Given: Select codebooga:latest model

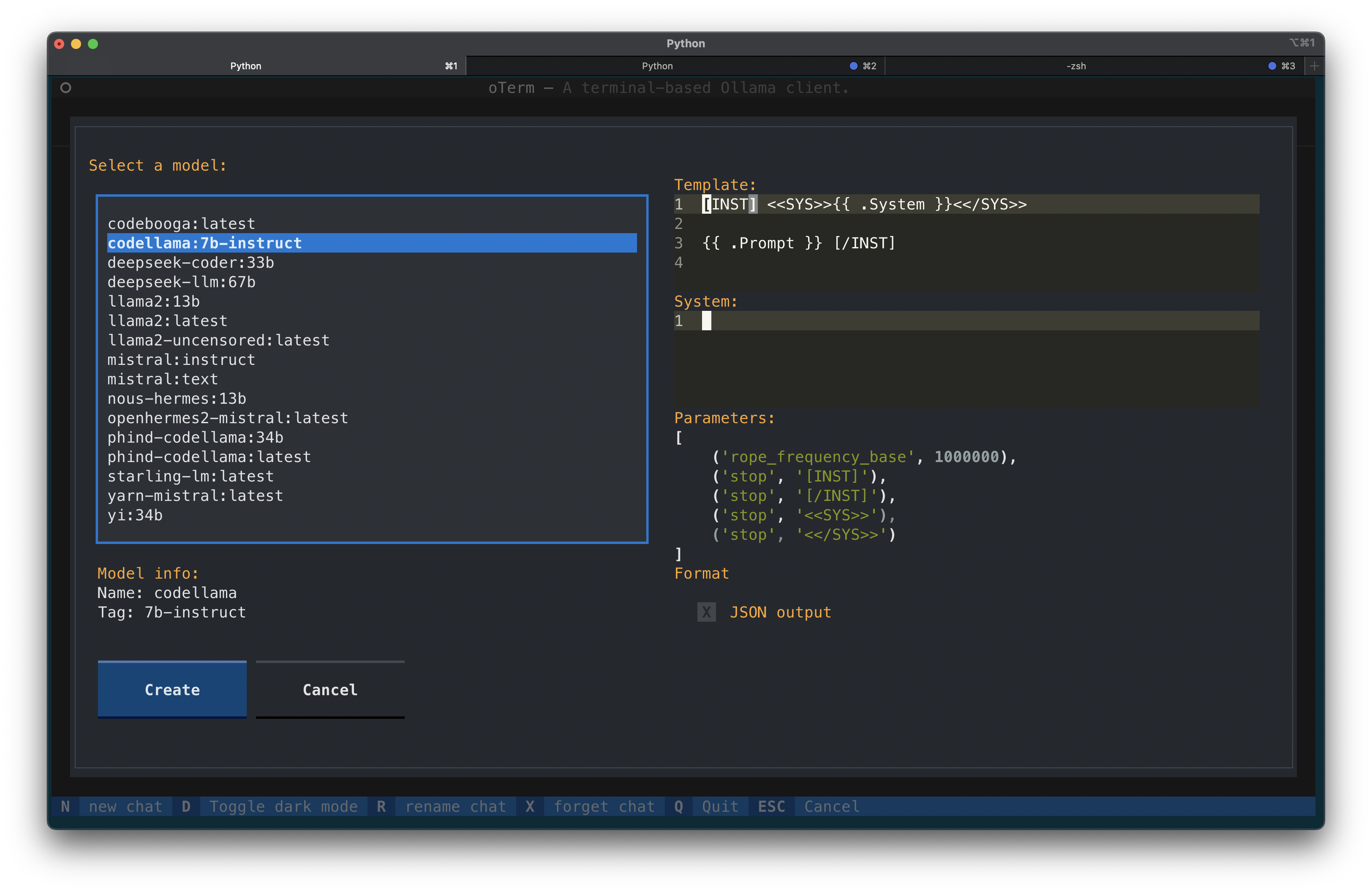Looking at the screenshot, I should pyautogui.click(x=181, y=223).
